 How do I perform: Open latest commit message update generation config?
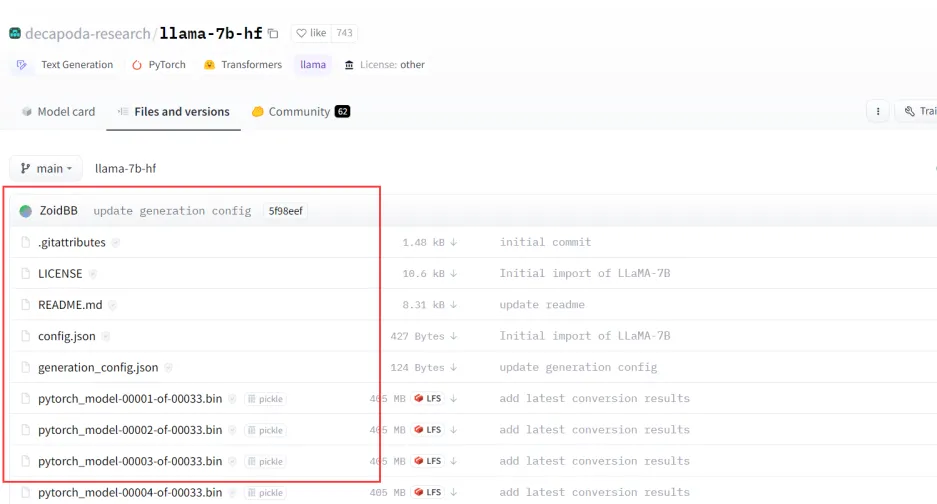coord(172,211)
